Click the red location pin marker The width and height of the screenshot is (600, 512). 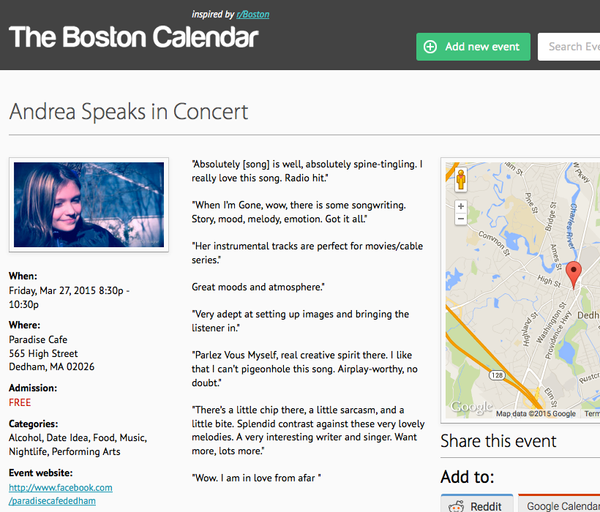click(x=573, y=275)
